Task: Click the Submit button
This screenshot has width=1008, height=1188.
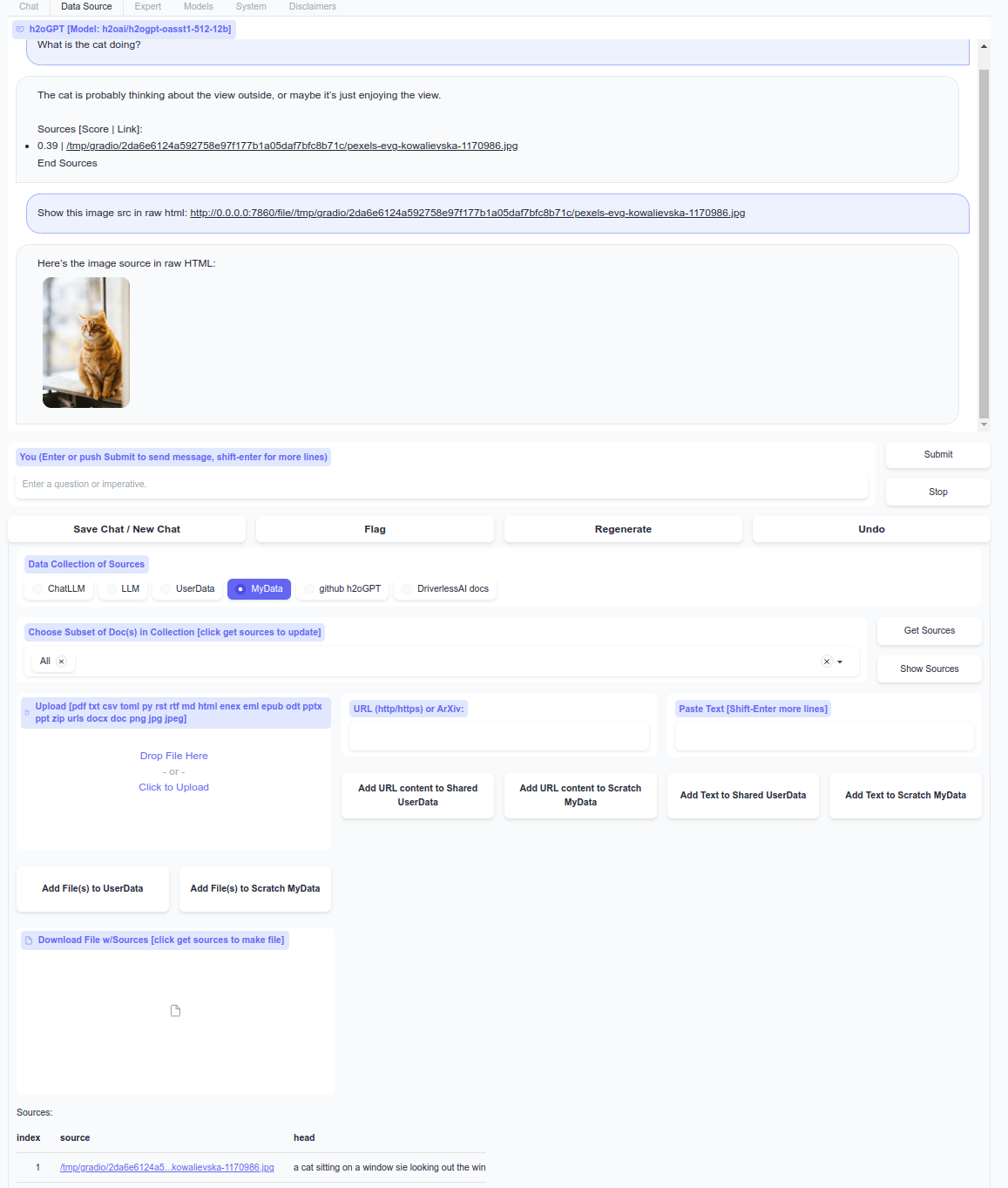Action: coord(937,455)
